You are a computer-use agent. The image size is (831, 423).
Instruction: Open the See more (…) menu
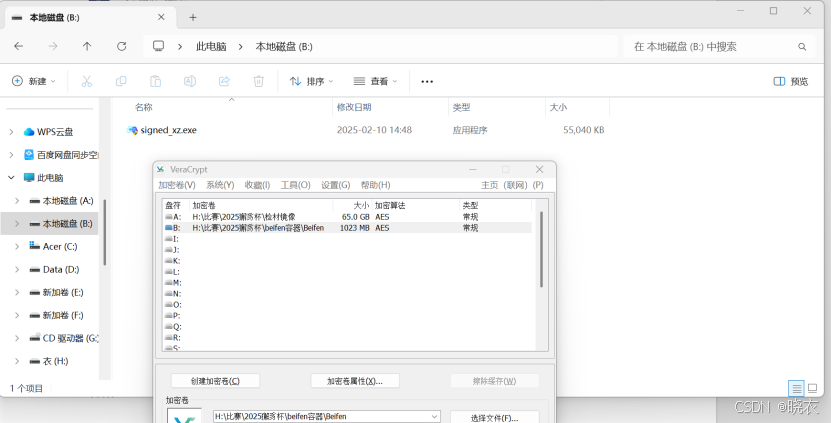pos(427,81)
